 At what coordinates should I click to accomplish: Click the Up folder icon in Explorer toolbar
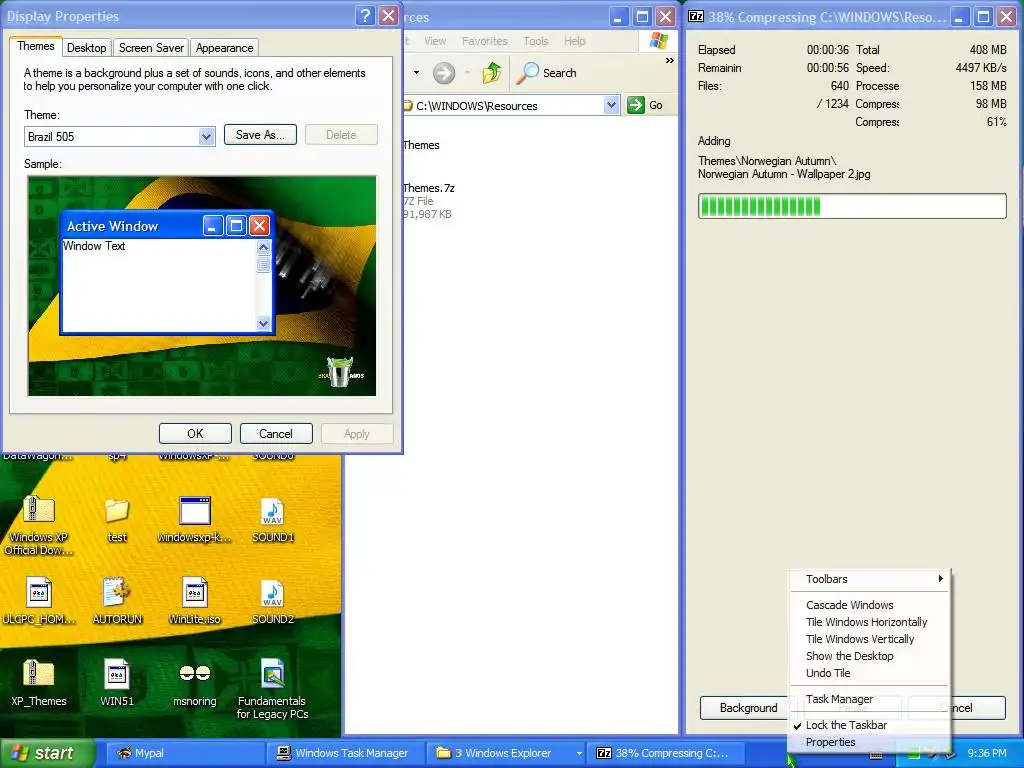(492, 72)
